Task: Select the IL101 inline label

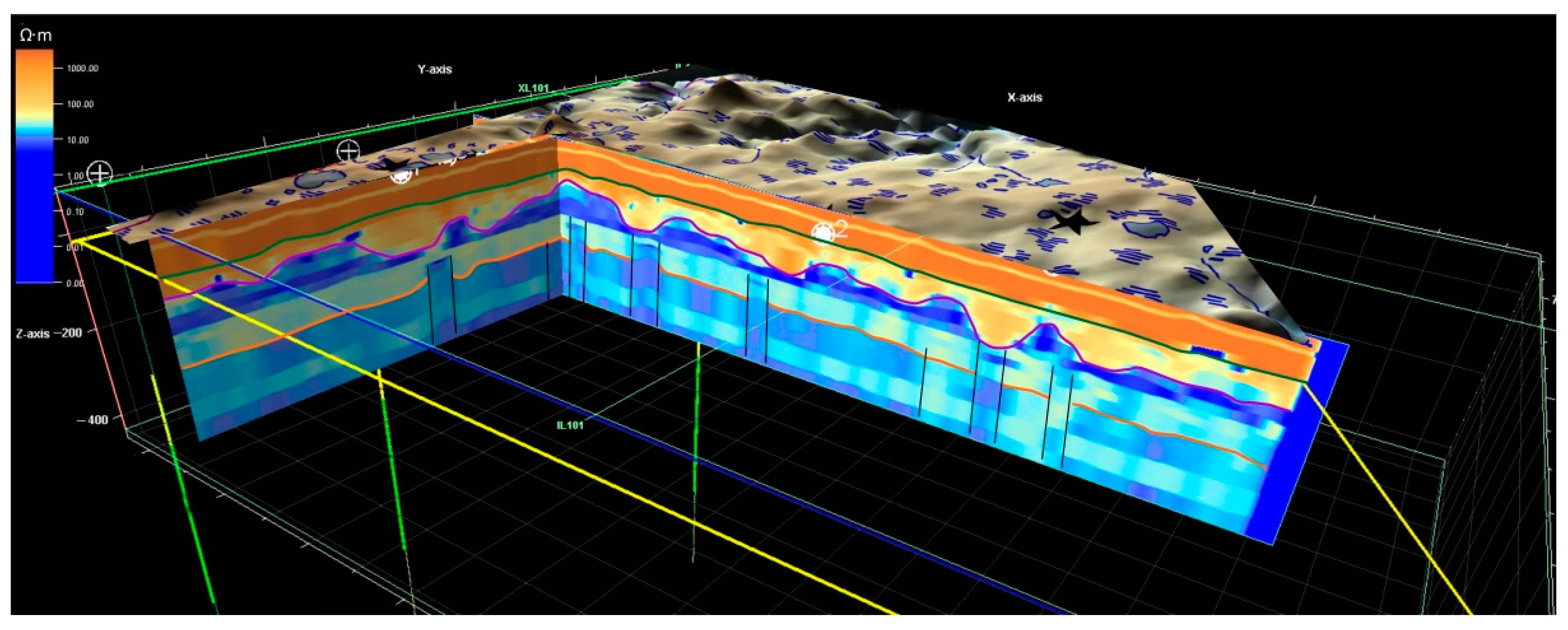Action: (570, 425)
